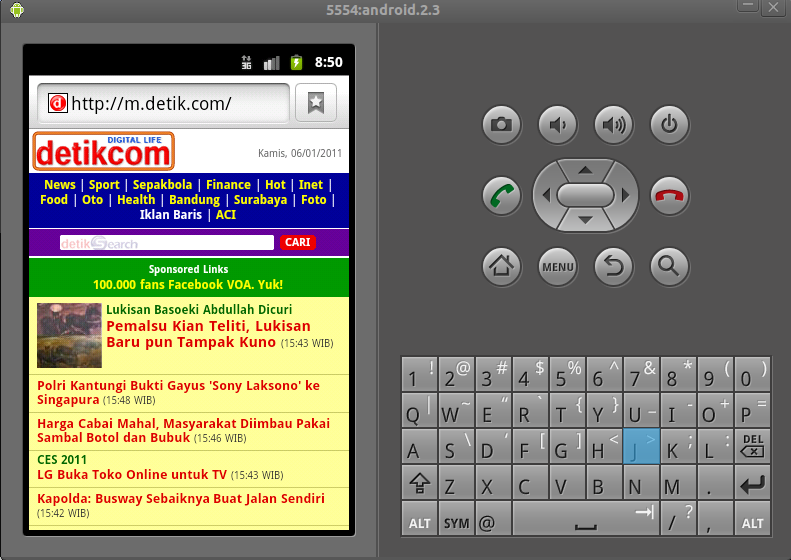Click the D-pad right arrow
The height and width of the screenshot is (560, 791).
(x=626, y=195)
